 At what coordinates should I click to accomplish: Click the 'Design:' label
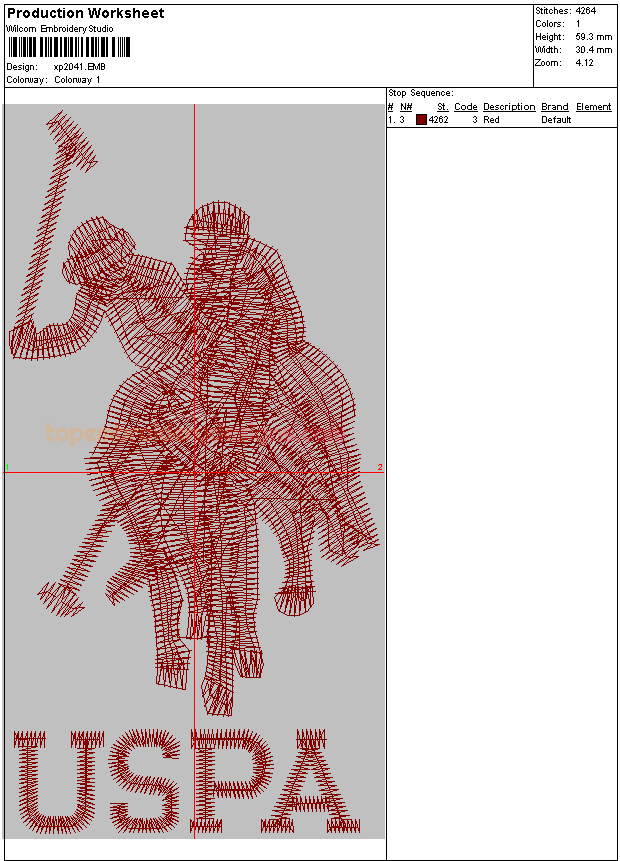tap(22, 66)
